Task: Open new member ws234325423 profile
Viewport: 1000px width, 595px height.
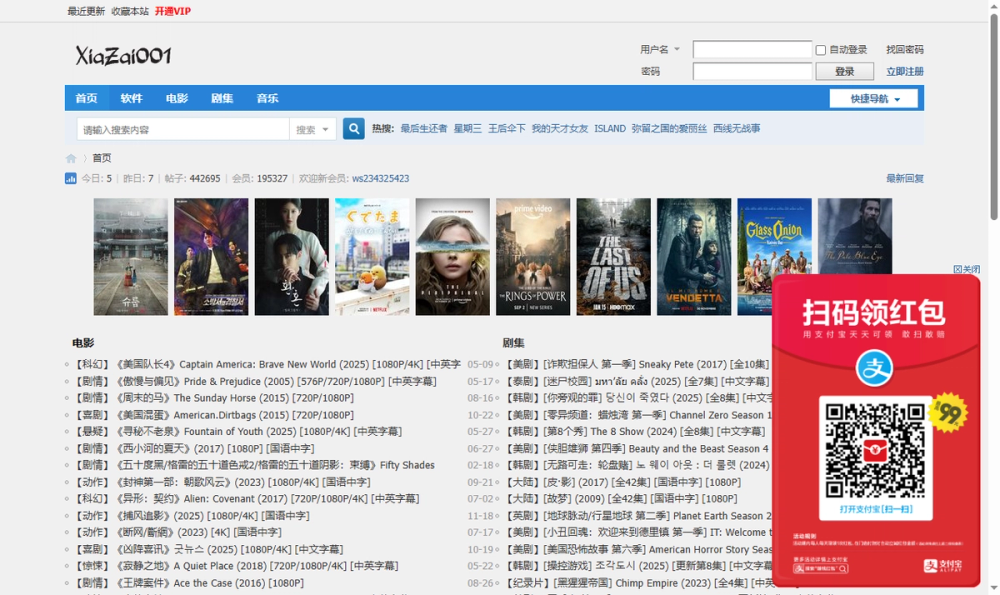Action: tap(380, 179)
